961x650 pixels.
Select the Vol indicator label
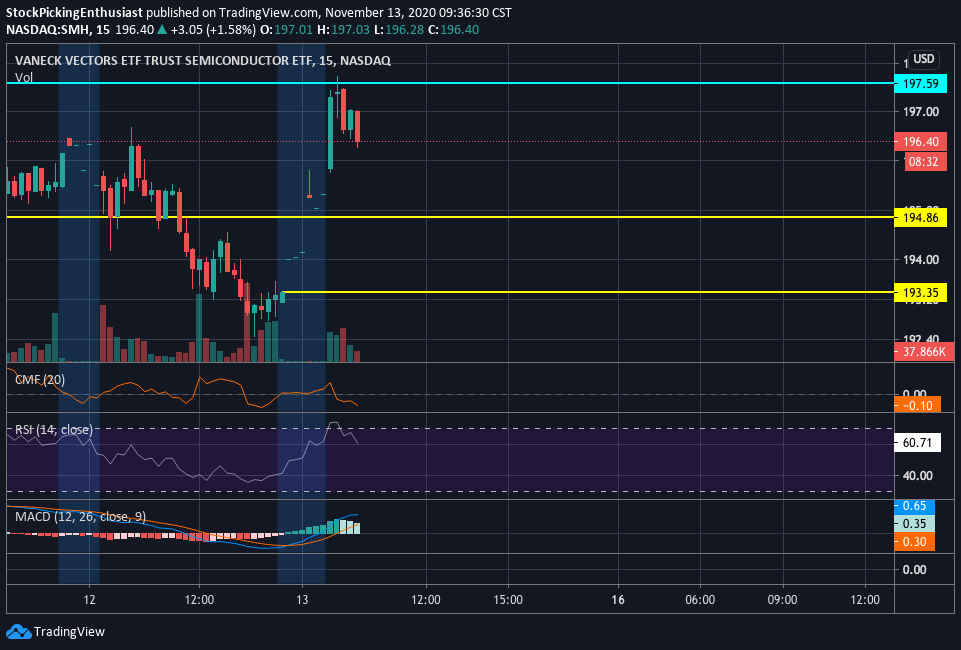point(24,77)
